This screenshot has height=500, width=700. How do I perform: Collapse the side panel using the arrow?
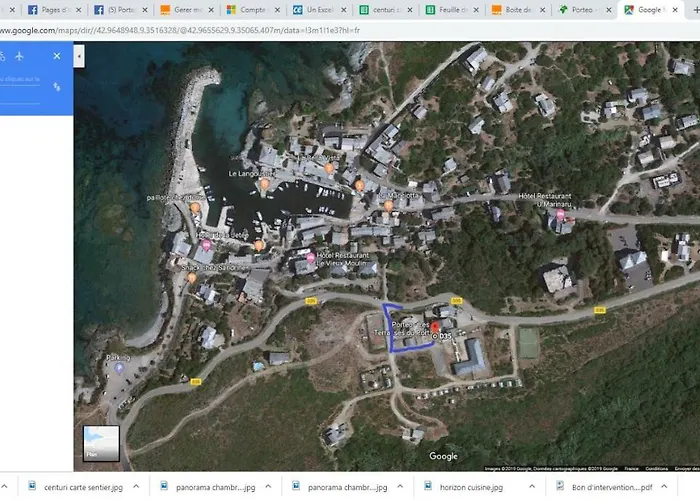(80, 57)
